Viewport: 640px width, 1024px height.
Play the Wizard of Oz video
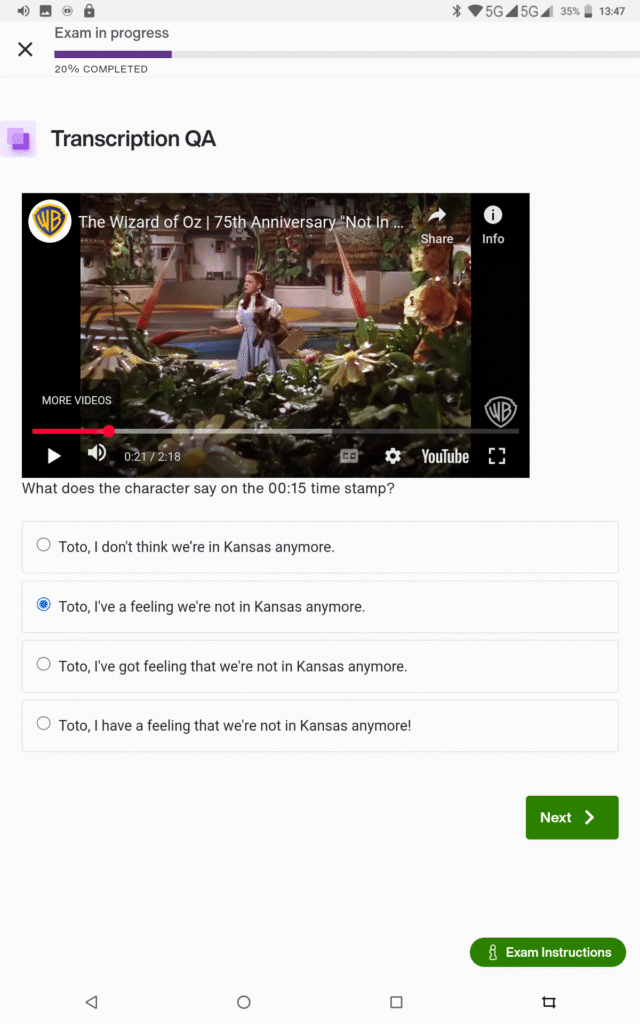[54, 456]
